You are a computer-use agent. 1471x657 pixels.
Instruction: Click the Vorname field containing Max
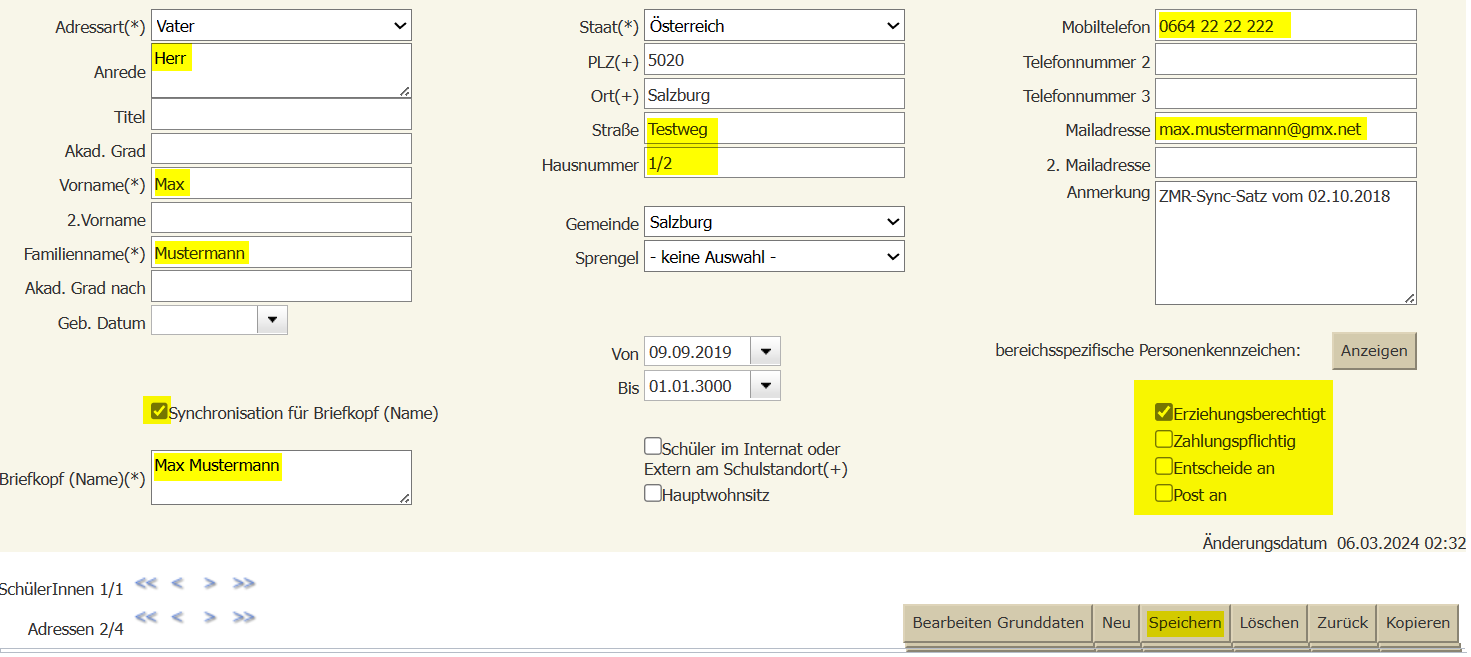tap(281, 184)
